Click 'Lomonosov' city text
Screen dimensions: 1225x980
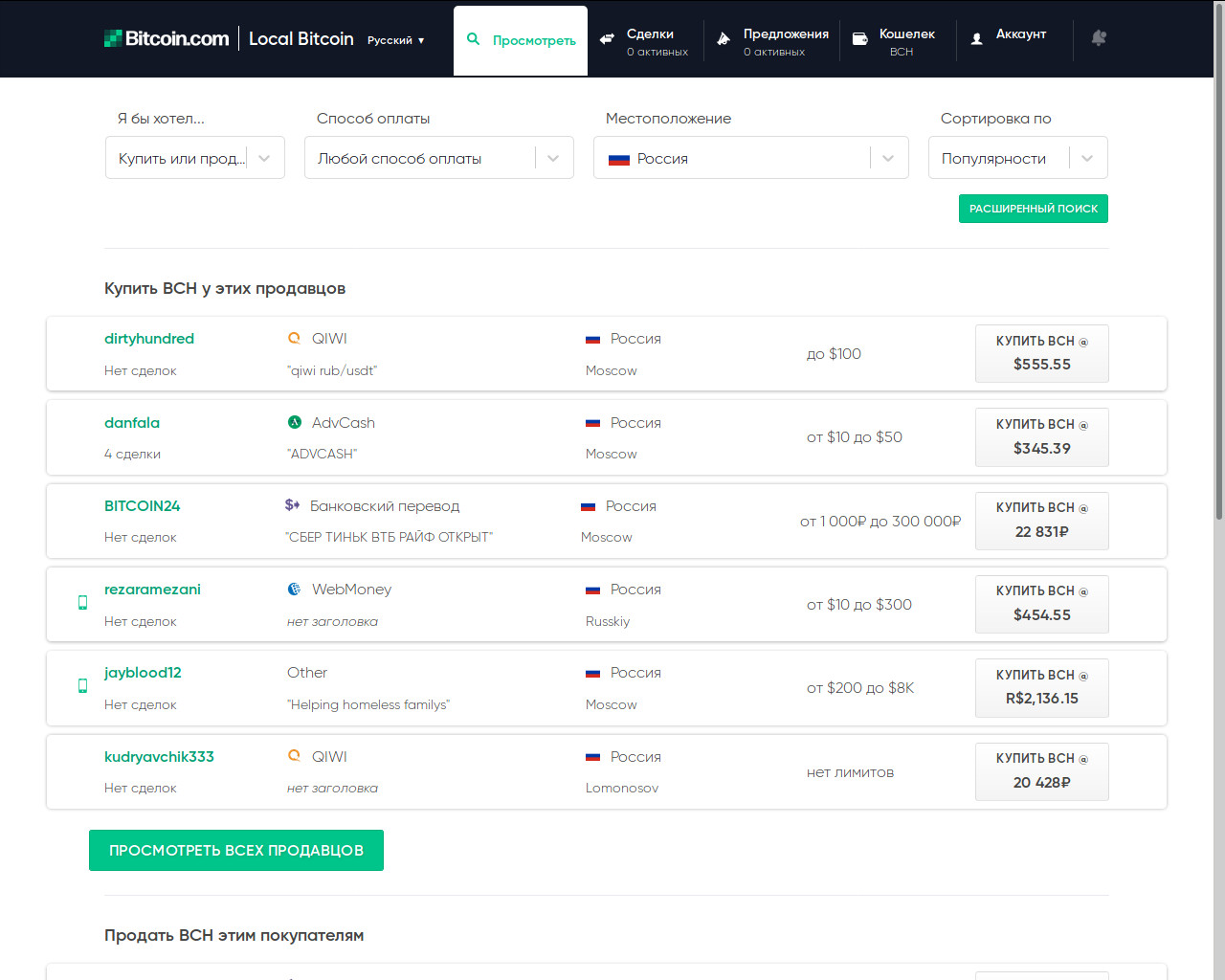pos(622,788)
